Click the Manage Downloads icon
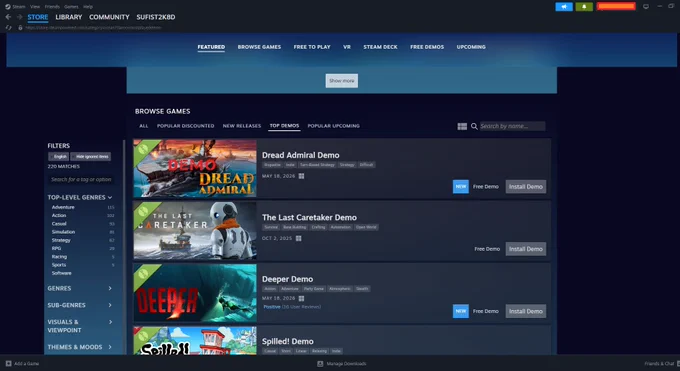 tap(320, 364)
